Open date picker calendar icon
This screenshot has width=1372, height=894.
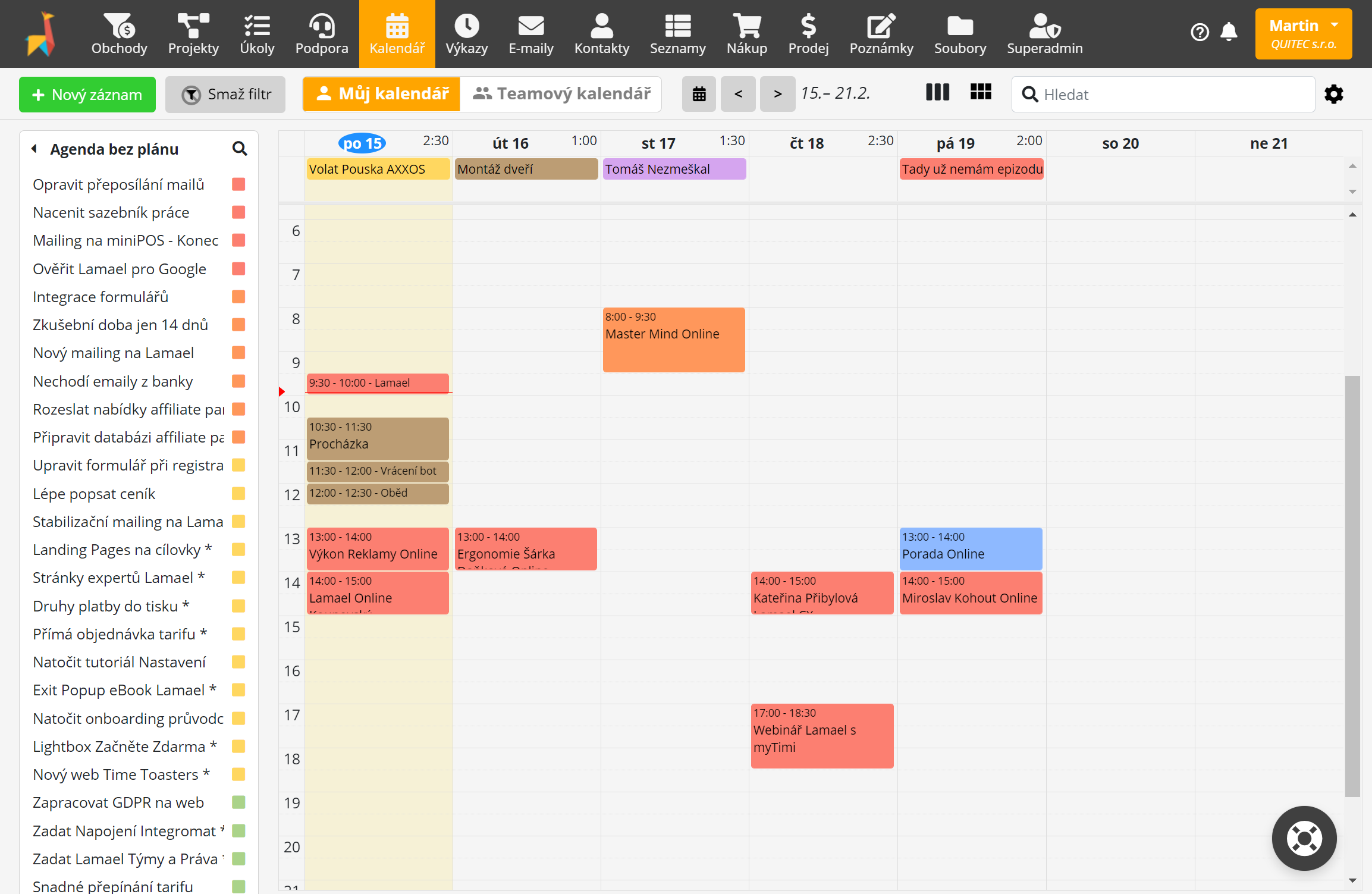pyautogui.click(x=699, y=94)
